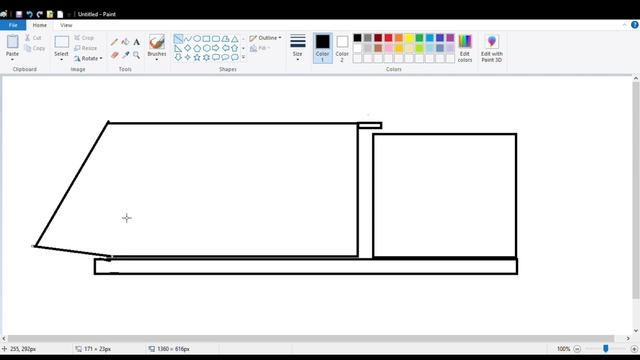Open the shape Outline dropdown
Screen dimensions: 640x360
tap(265, 38)
